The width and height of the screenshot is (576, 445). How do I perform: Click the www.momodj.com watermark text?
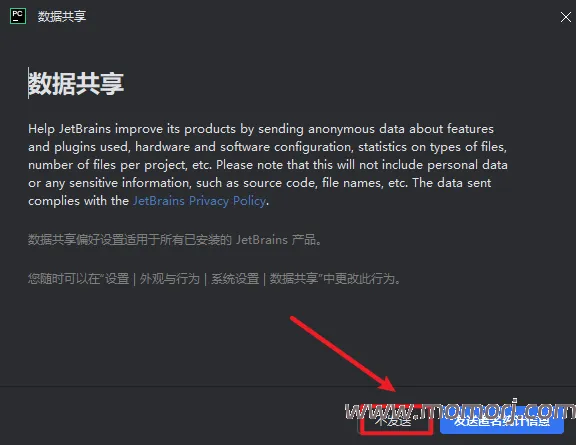coord(460,410)
